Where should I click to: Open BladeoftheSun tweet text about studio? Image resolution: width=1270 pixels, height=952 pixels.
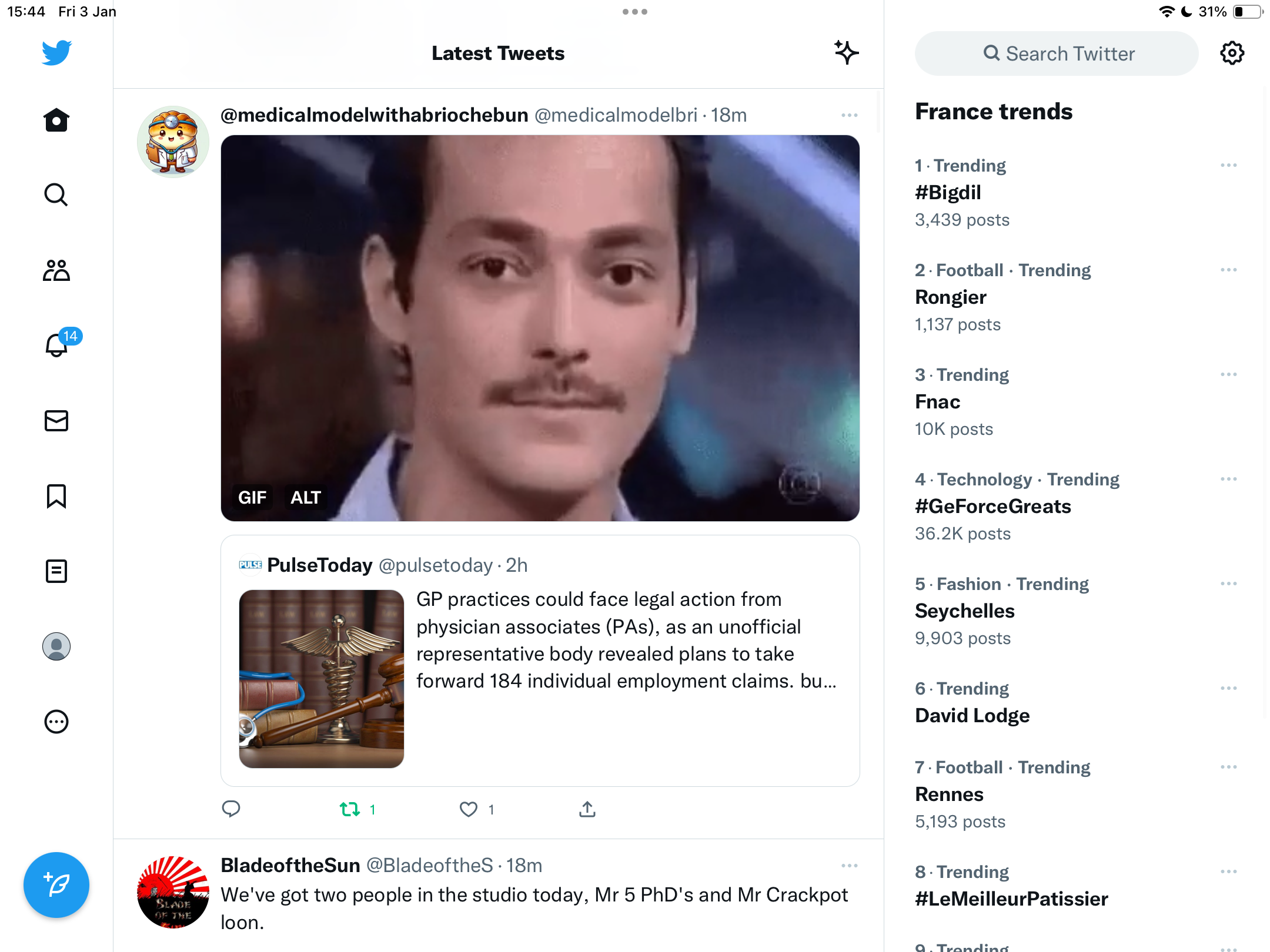[x=534, y=909]
